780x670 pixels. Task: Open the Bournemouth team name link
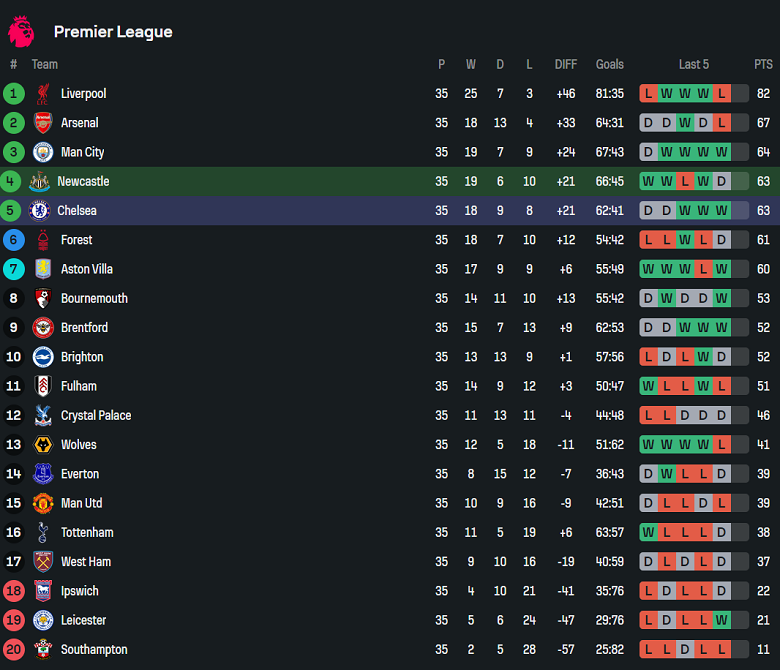click(x=94, y=298)
